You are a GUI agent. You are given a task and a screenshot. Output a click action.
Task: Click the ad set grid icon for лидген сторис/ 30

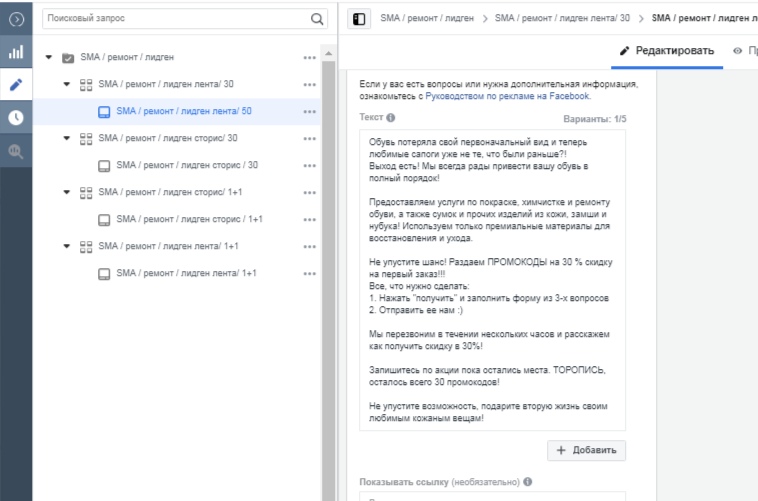coord(86,139)
